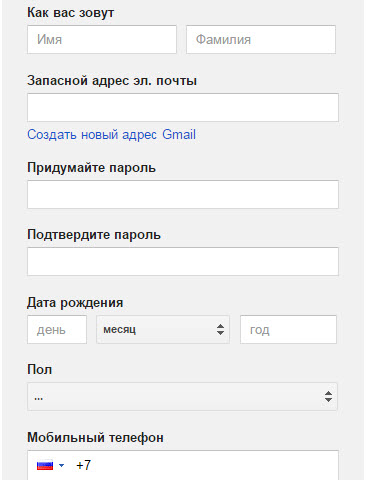The width and height of the screenshot is (367, 480).
Task: Click the up-down arrows in месяц selector
Action: 220,329
